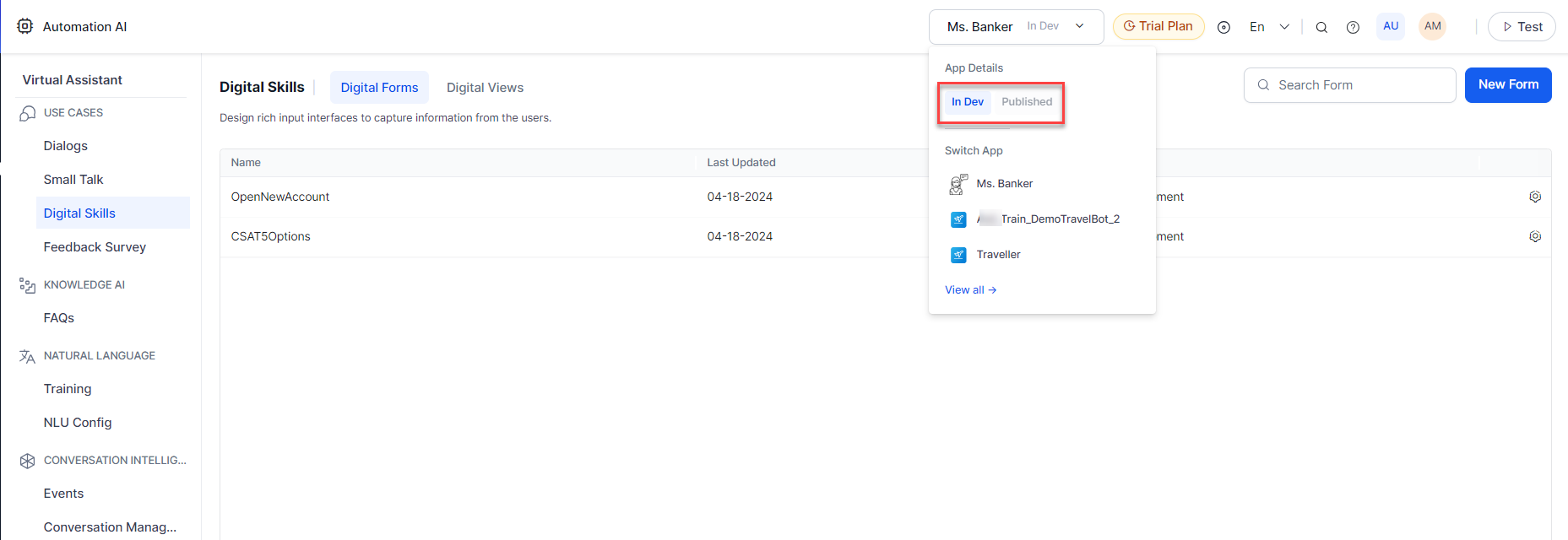The width and height of the screenshot is (1568, 540).
Task: Click the Name column header
Action: click(x=246, y=163)
